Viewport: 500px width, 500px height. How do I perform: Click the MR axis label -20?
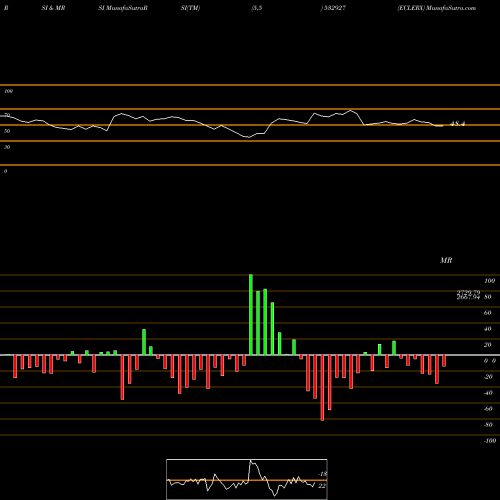488,377
